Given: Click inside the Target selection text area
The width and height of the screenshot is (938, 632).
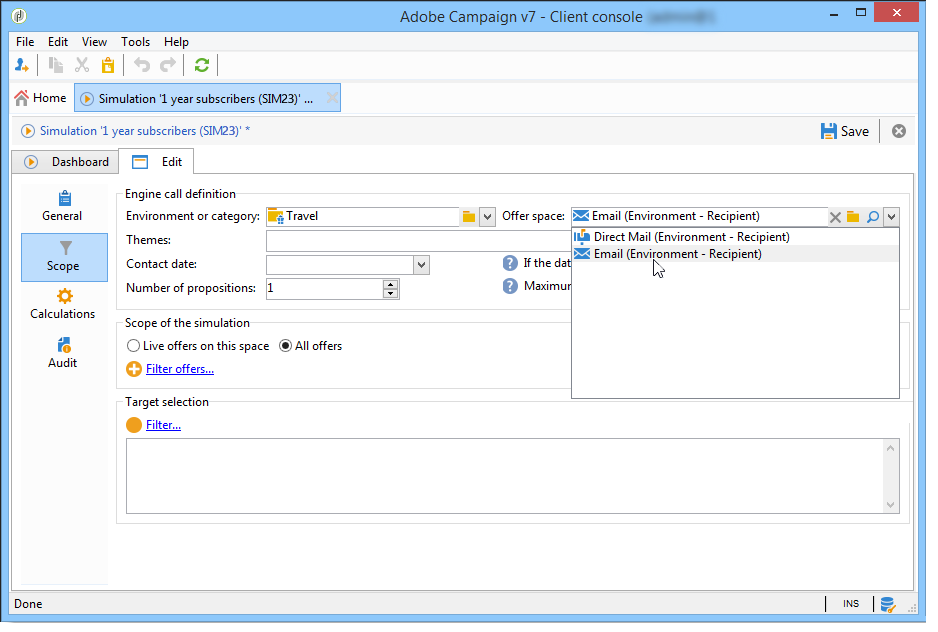Looking at the screenshot, I should click(x=505, y=477).
